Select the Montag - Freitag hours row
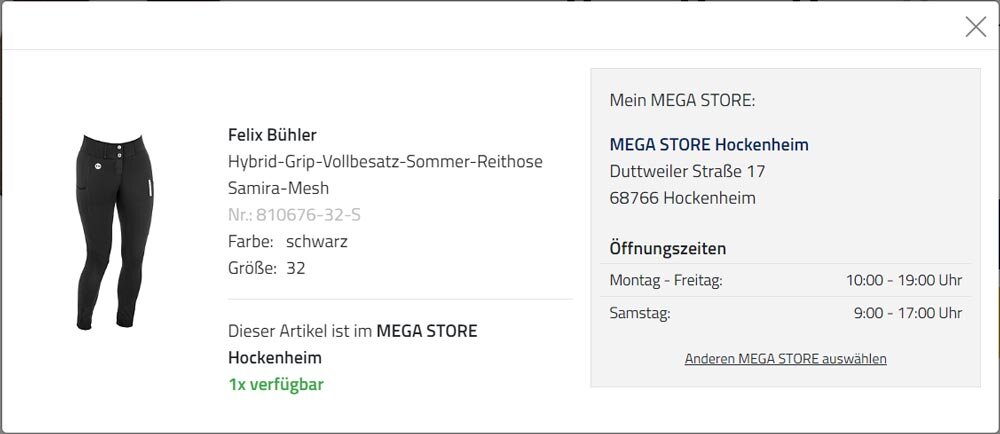The width and height of the screenshot is (1000, 434). click(786, 280)
